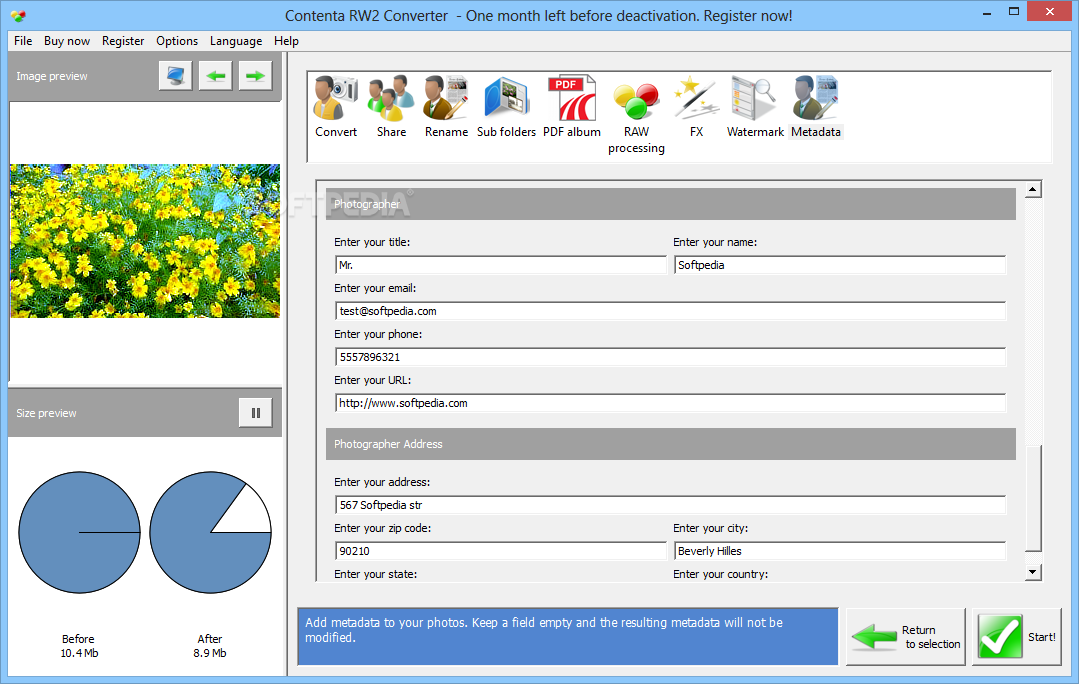
Task: Click the 'Enter your phone:' label
Action: pyautogui.click(x=378, y=334)
